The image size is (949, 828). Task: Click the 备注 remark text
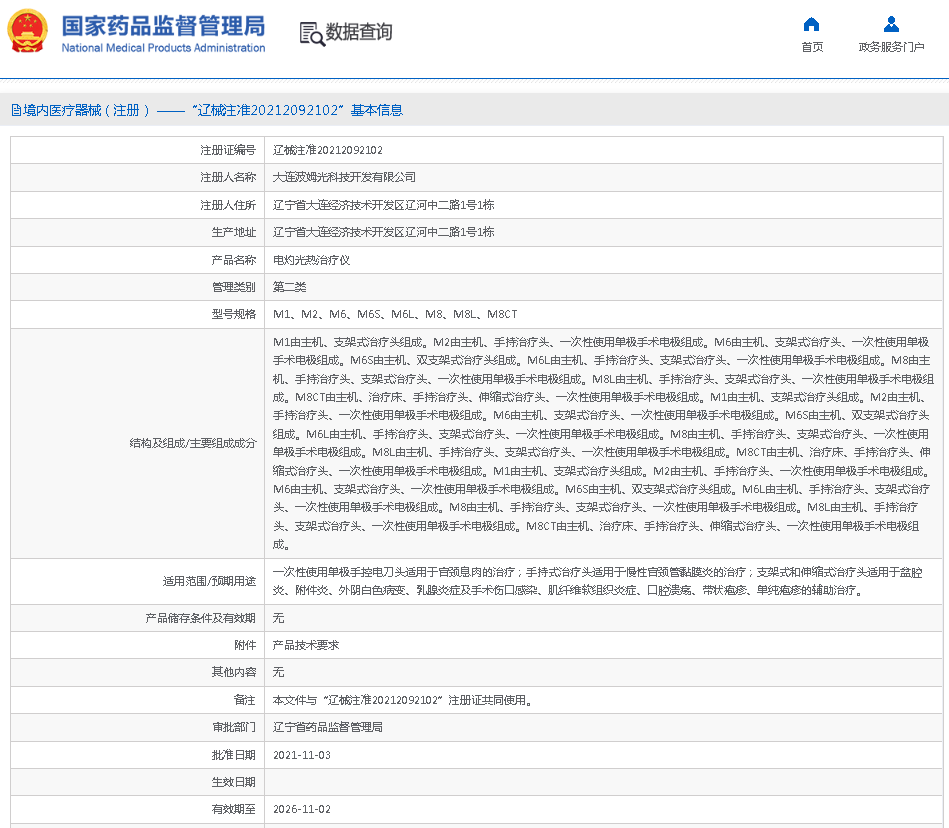(402, 700)
